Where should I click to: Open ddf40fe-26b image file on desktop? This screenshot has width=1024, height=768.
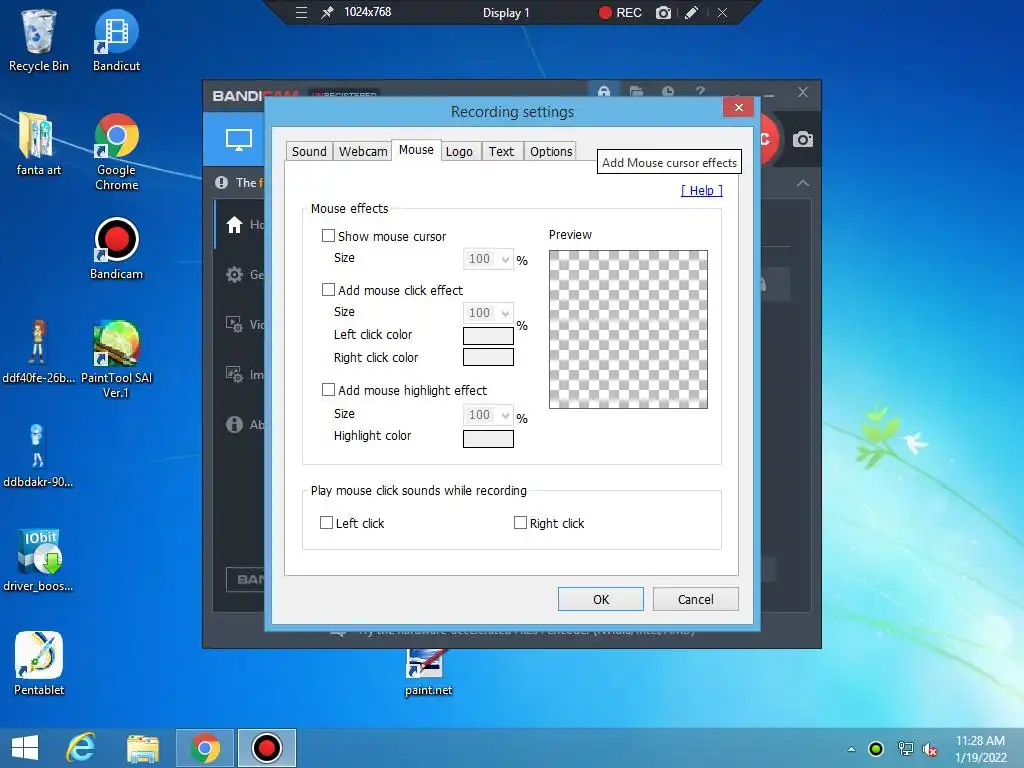[x=38, y=351]
